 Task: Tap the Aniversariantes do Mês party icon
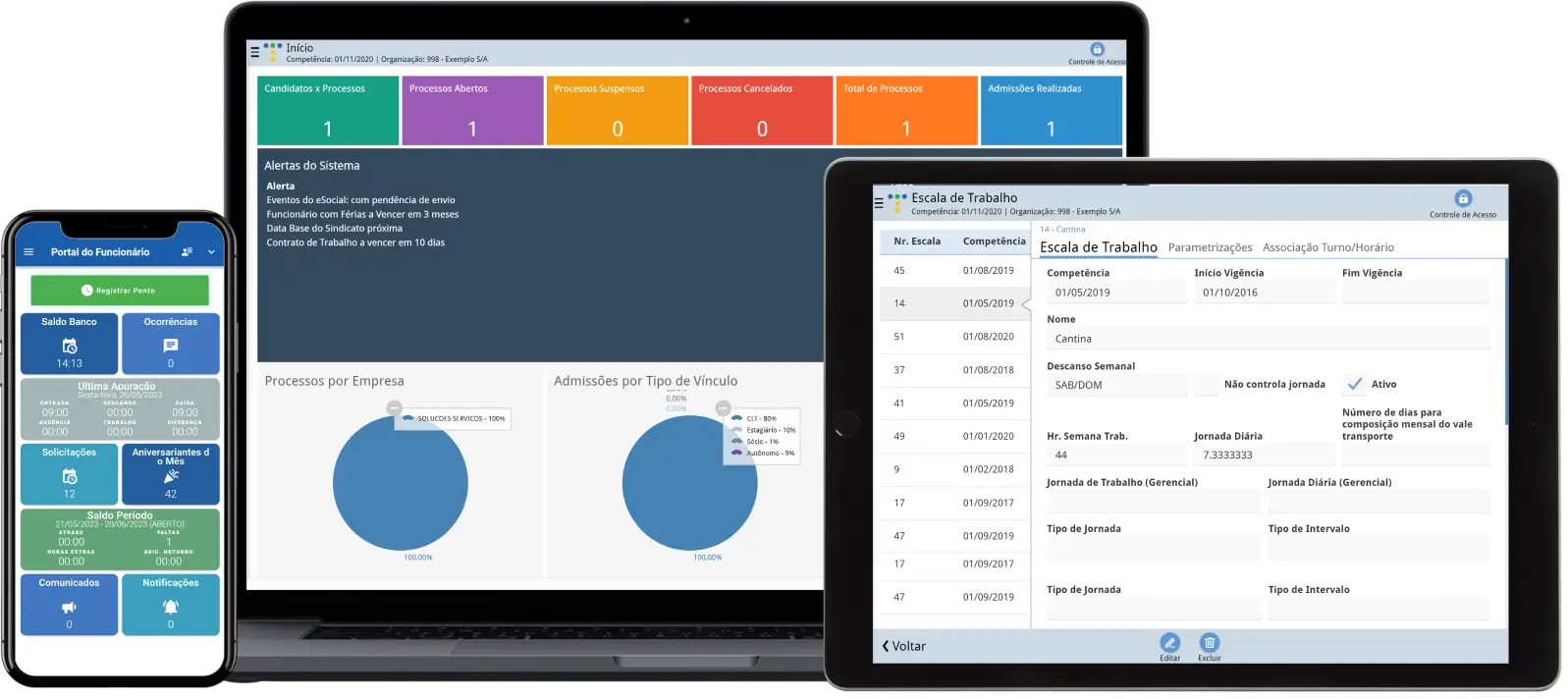click(x=171, y=476)
